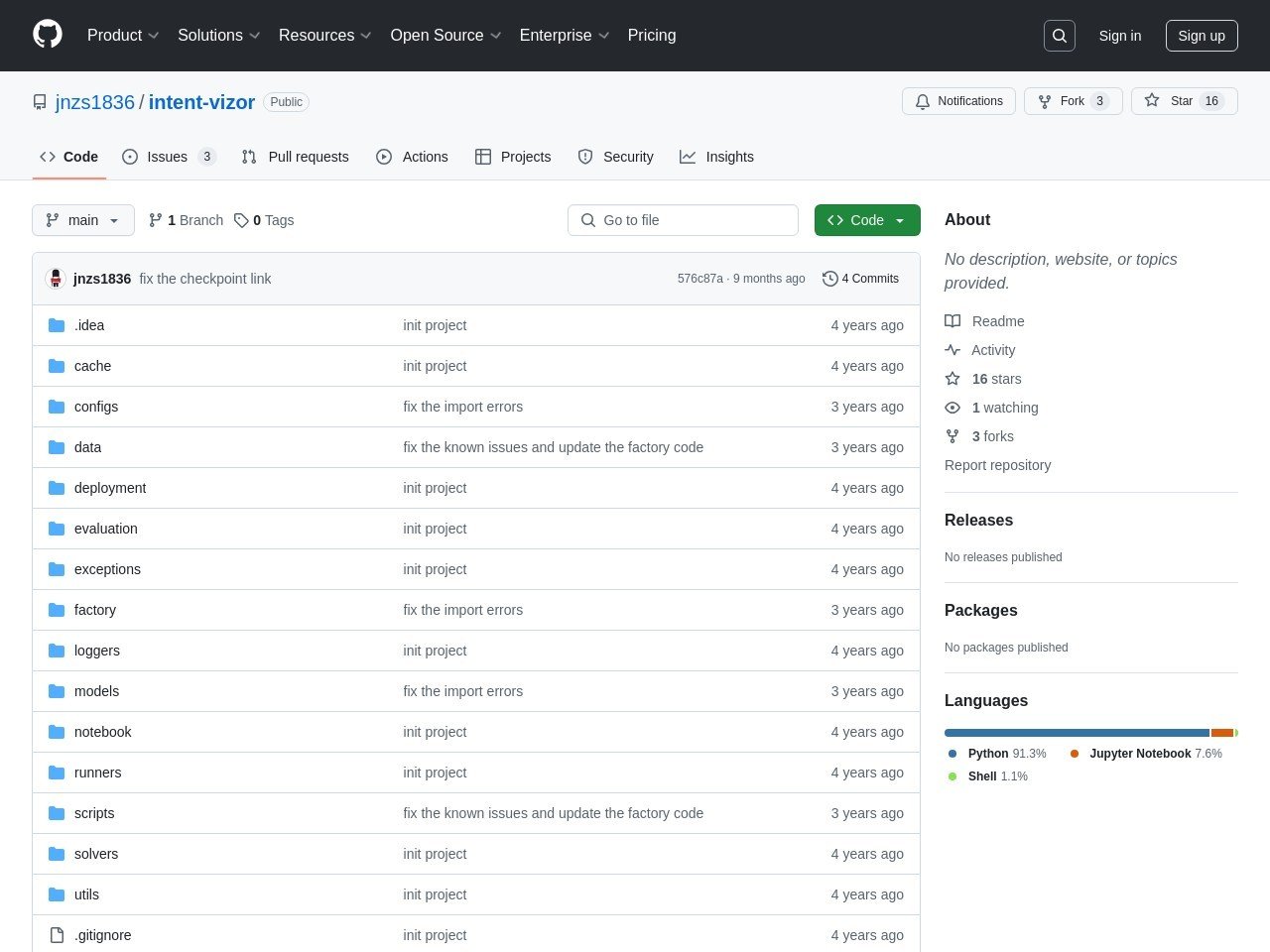Click the star icon beside Star
The image size is (1270, 952).
1152,100
